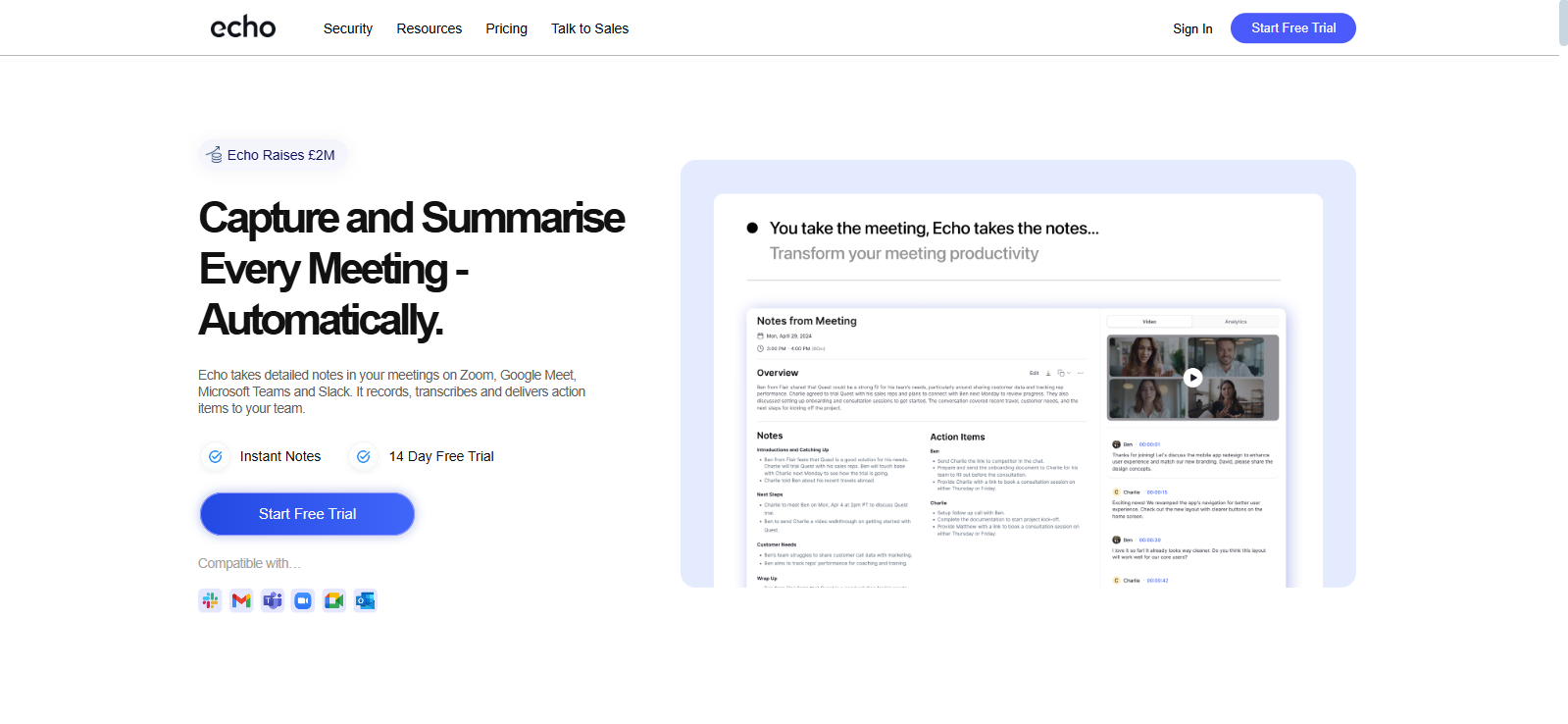Viewport: 1568px width, 724px height.
Task: Go to the Pricing page
Action: [x=507, y=28]
